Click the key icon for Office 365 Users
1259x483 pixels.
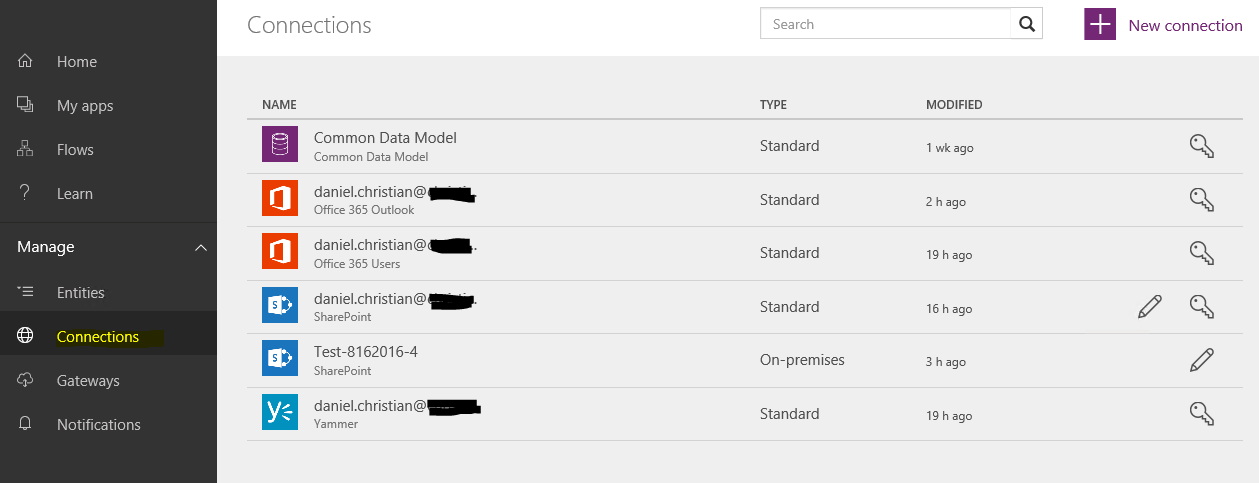pyautogui.click(x=1202, y=253)
